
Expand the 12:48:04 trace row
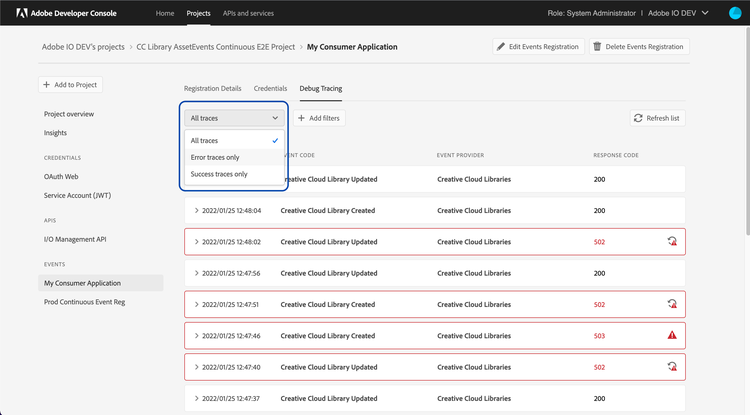[x=196, y=211]
